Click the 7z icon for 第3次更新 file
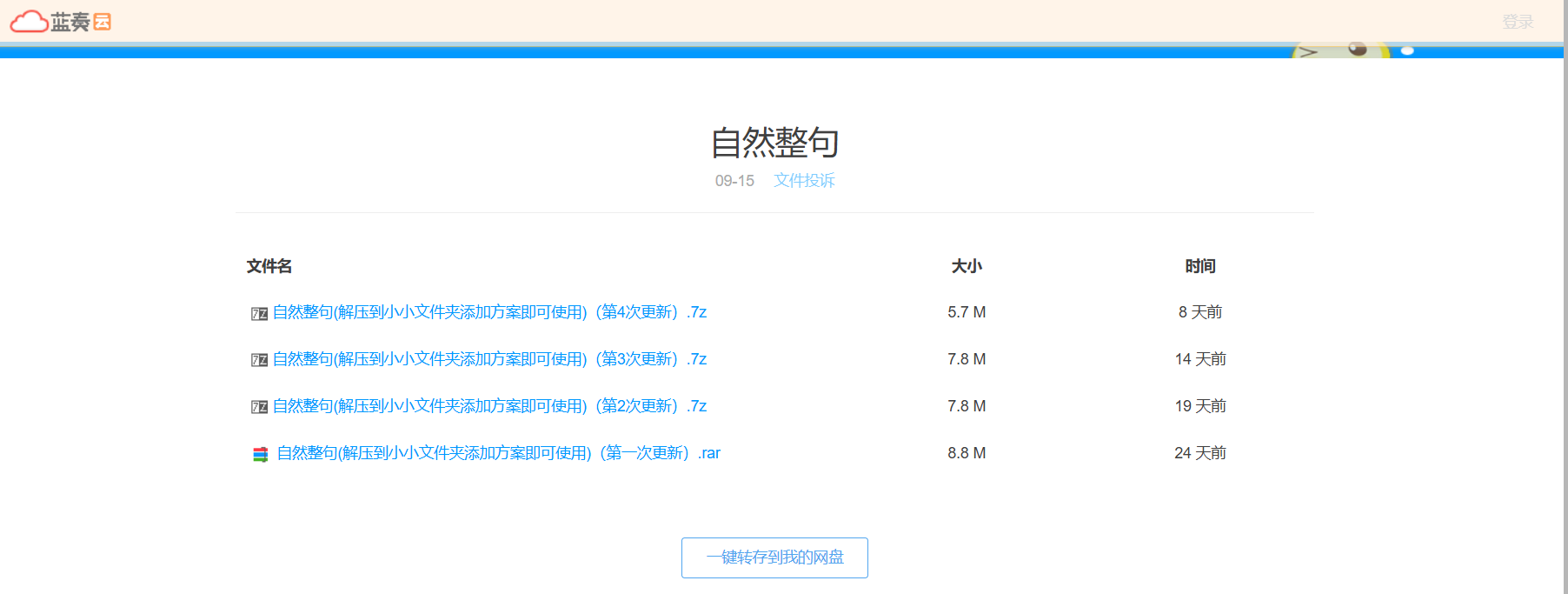Viewport: 1568px width, 594px height. tap(259, 360)
